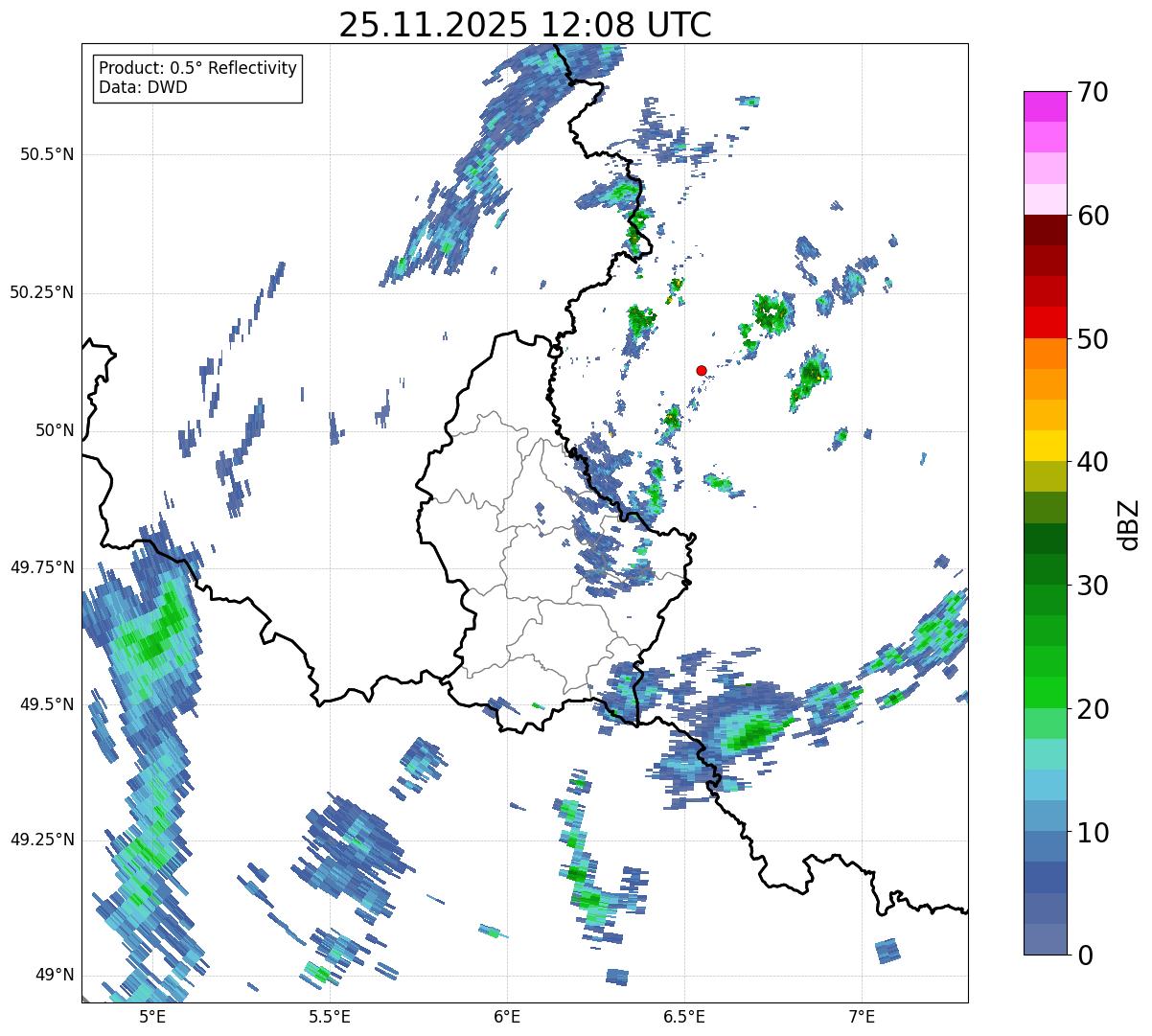Click the colorbar tick label "60"

click(1093, 216)
